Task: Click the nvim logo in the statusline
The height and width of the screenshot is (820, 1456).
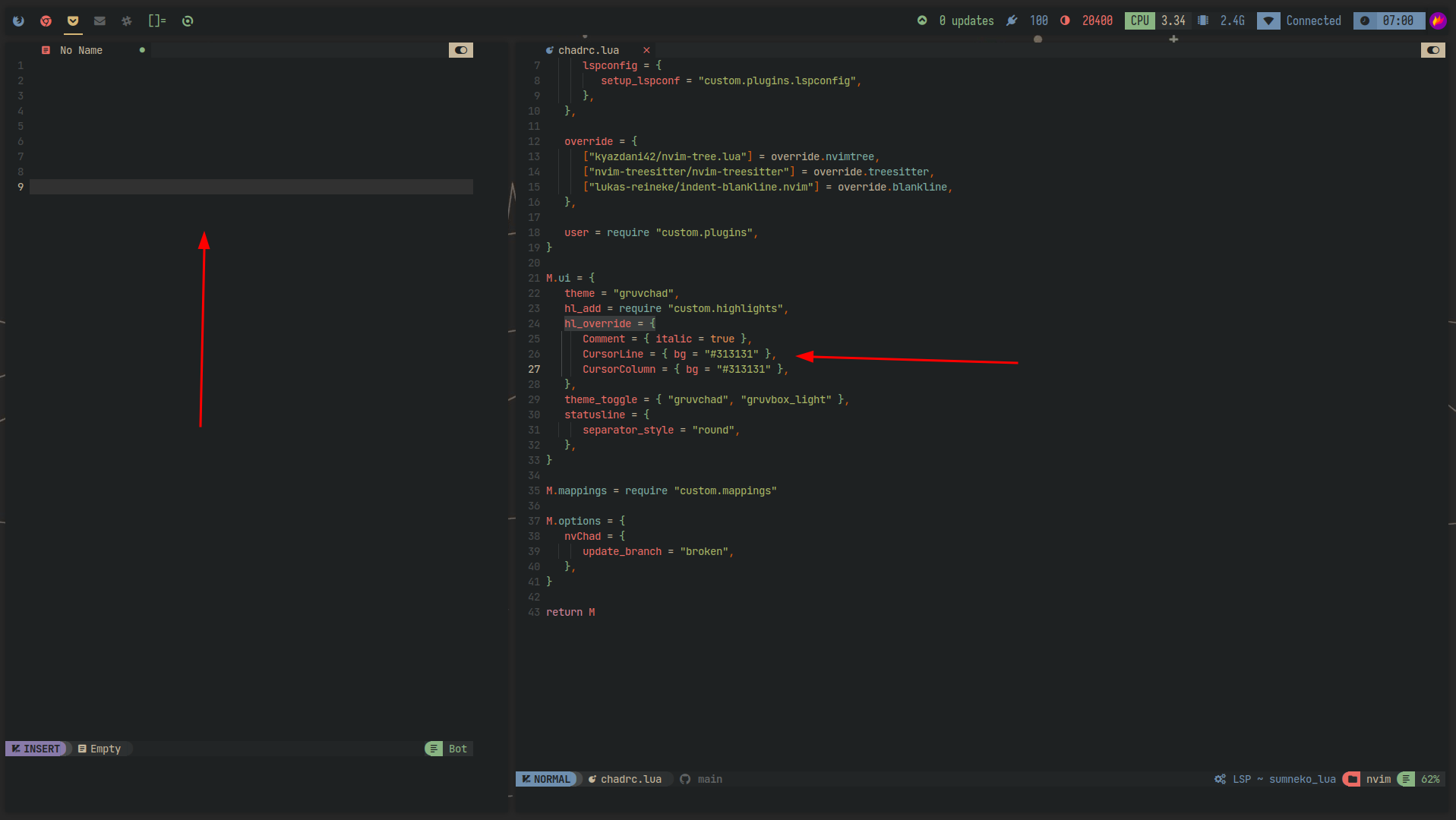Action: click(x=1351, y=779)
